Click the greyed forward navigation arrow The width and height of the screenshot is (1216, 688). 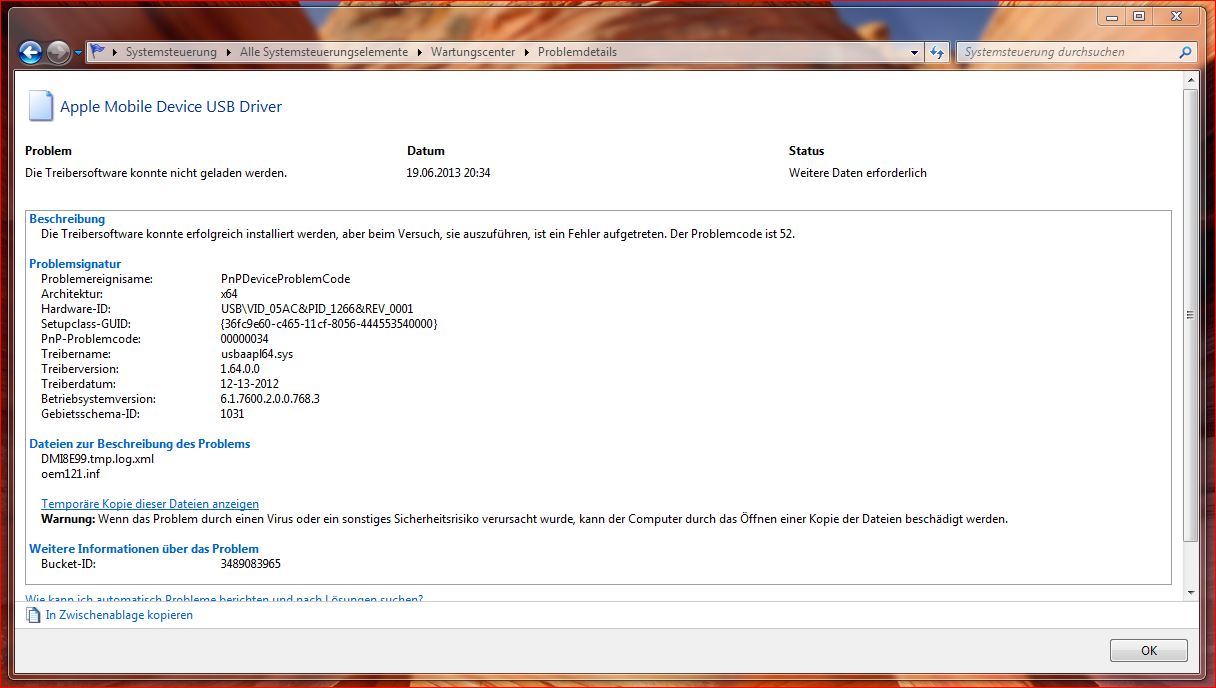(58, 52)
